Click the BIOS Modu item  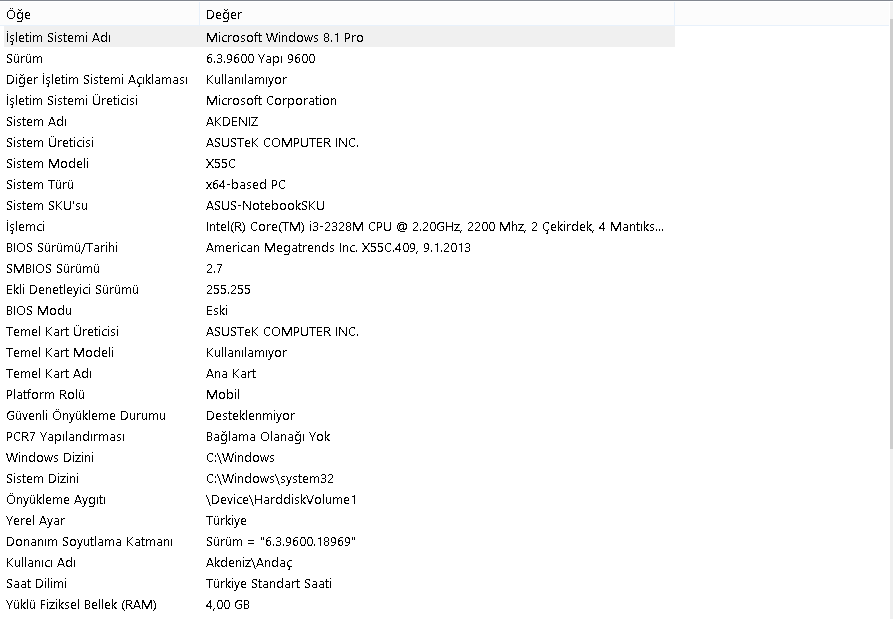pyautogui.click(x=38, y=310)
